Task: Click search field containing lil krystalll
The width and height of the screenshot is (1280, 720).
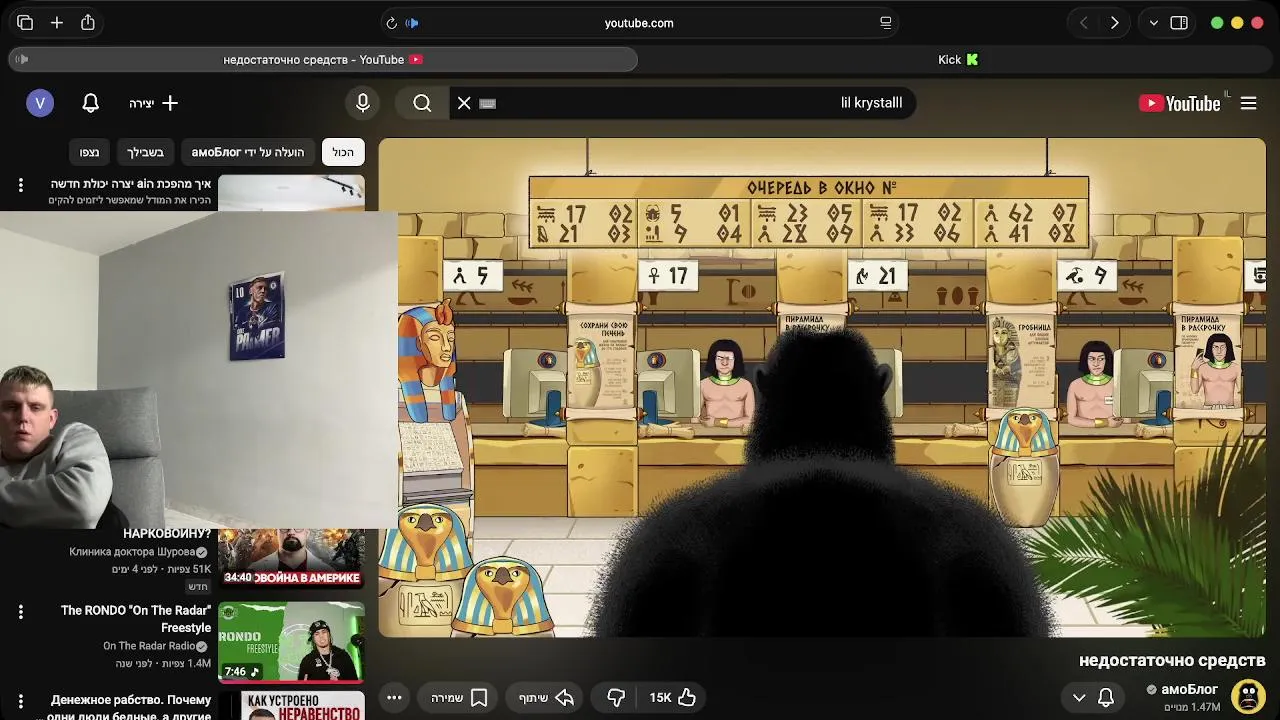Action: [700, 103]
